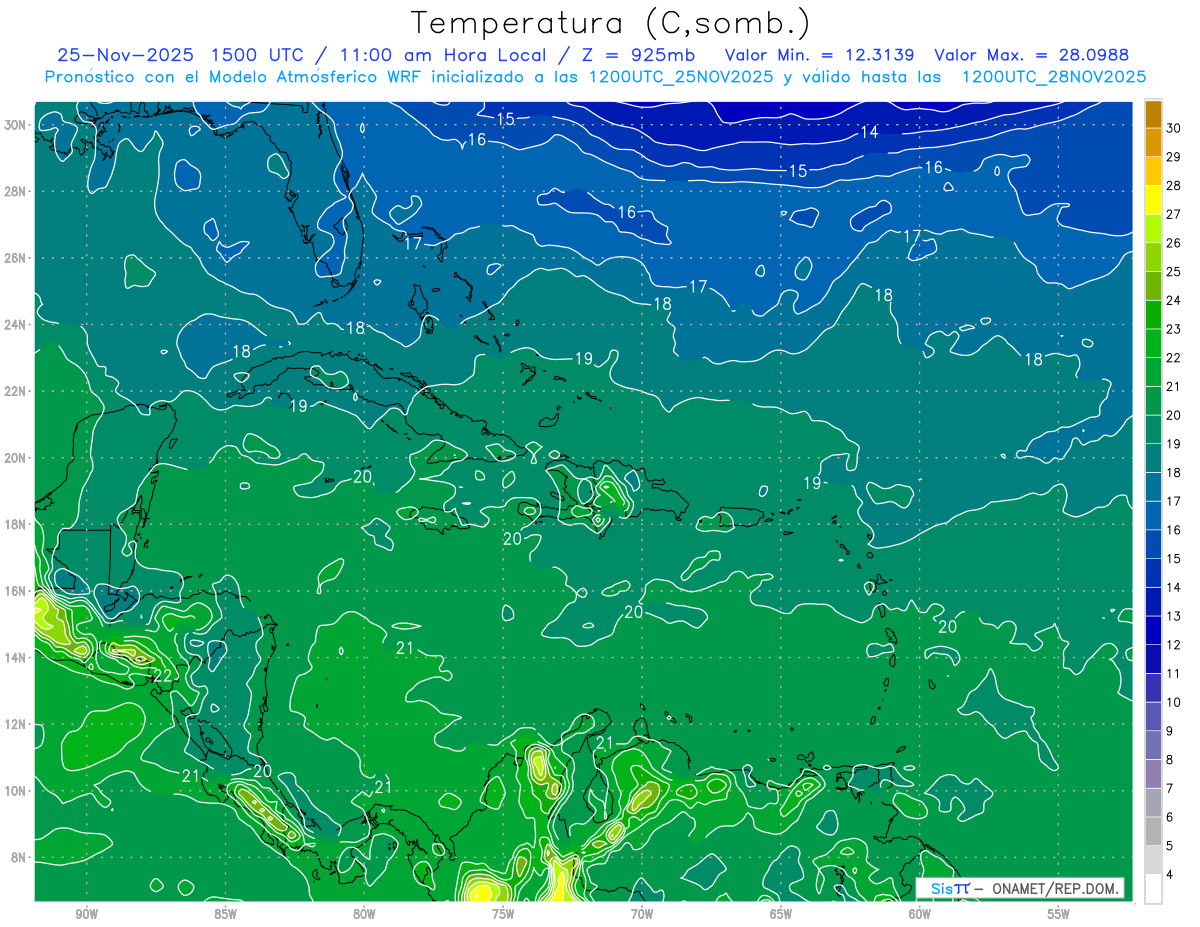1200x927 pixels.
Task: Click the 28N latitude axis label
Action: [15, 191]
